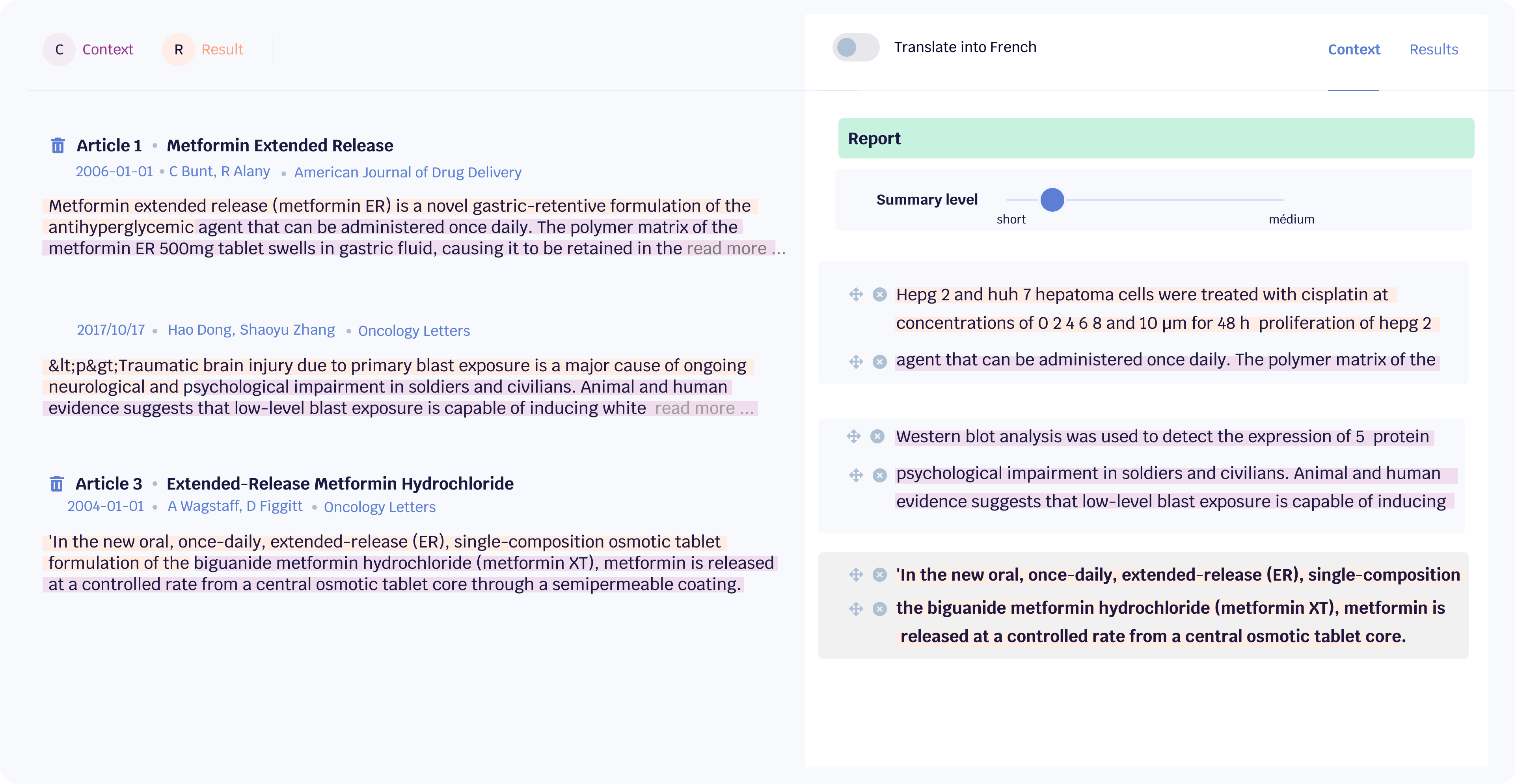1516x784 pixels.
Task: Grab move handle of psychological impairment sentence
Action: 856,475
